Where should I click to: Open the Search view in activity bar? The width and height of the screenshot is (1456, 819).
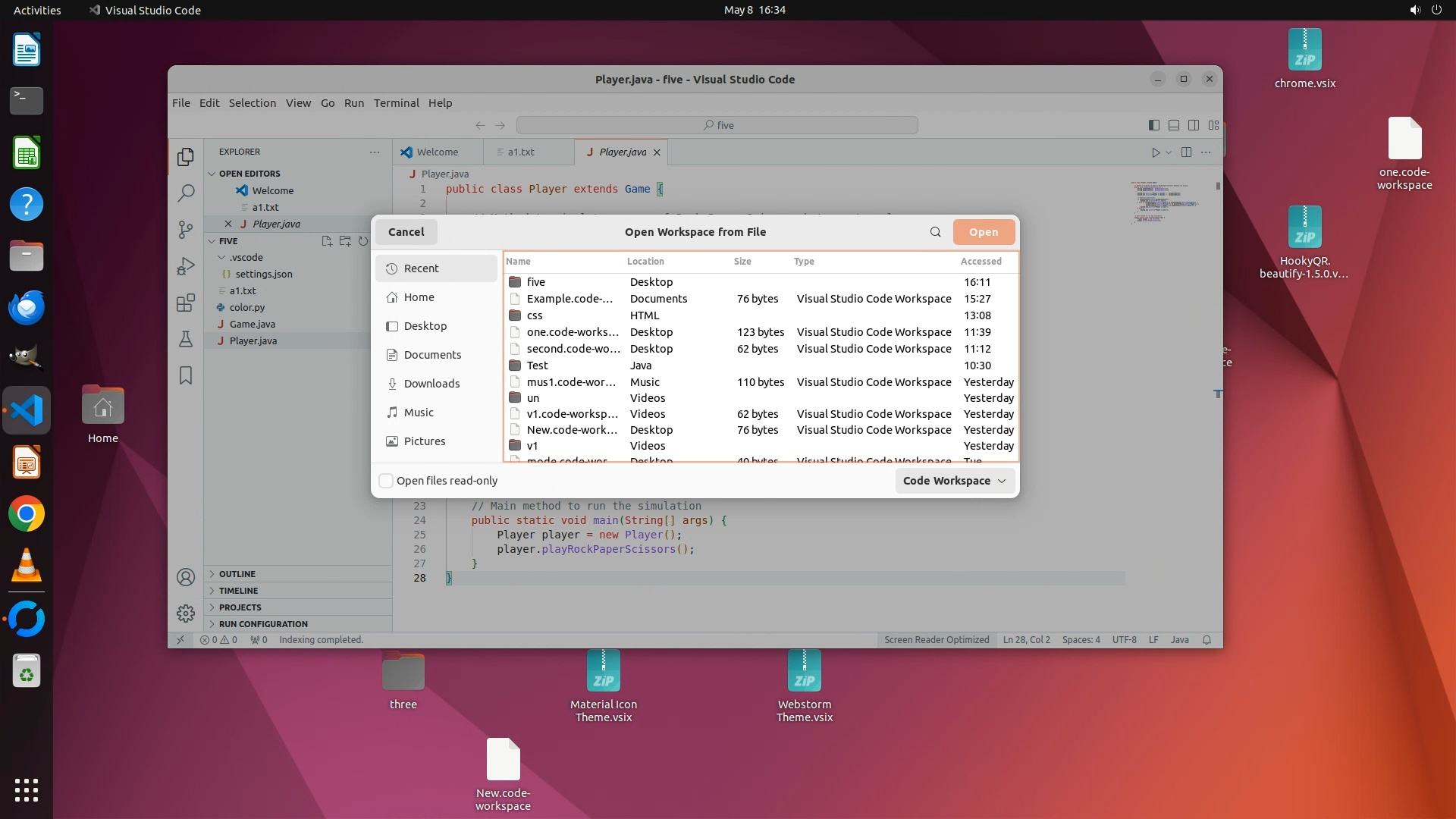point(186,193)
